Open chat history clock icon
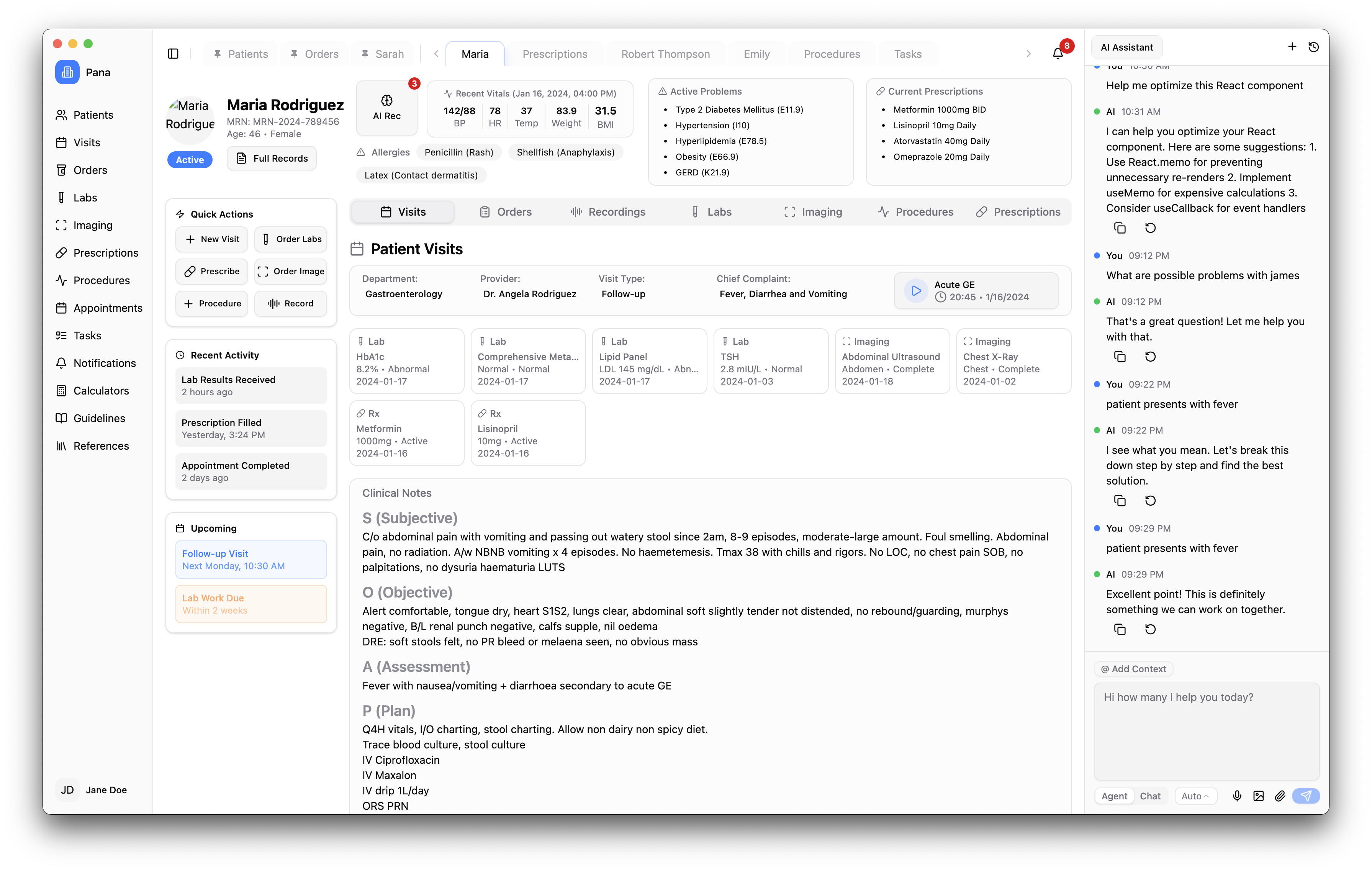Screen dimensions: 1372x871 tap(1313, 47)
